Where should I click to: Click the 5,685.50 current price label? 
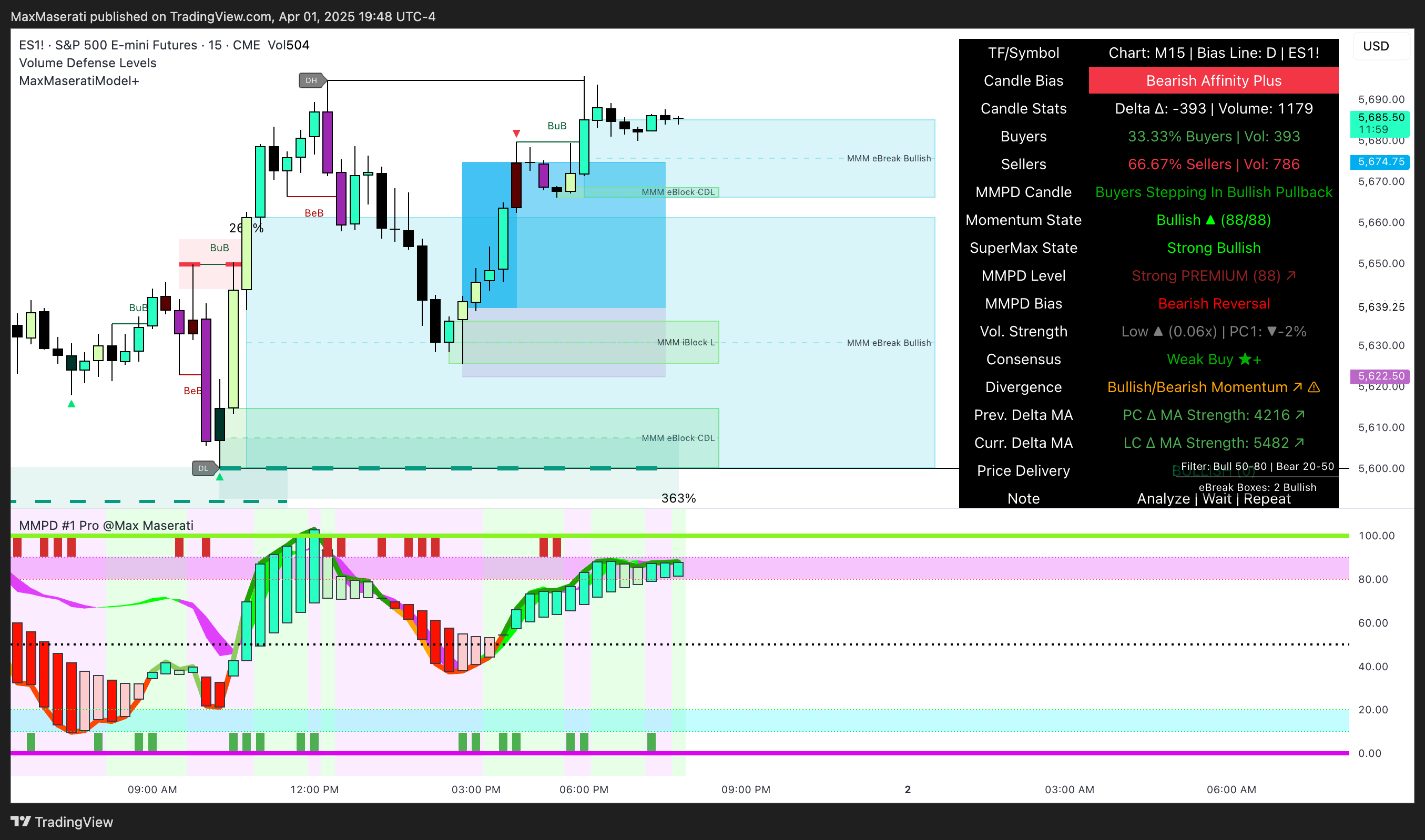1380,123
